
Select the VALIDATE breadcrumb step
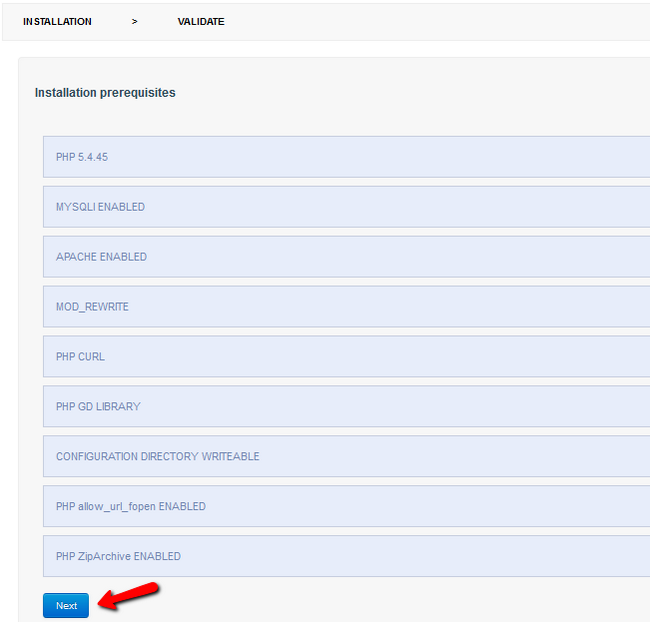pos(200,21)
